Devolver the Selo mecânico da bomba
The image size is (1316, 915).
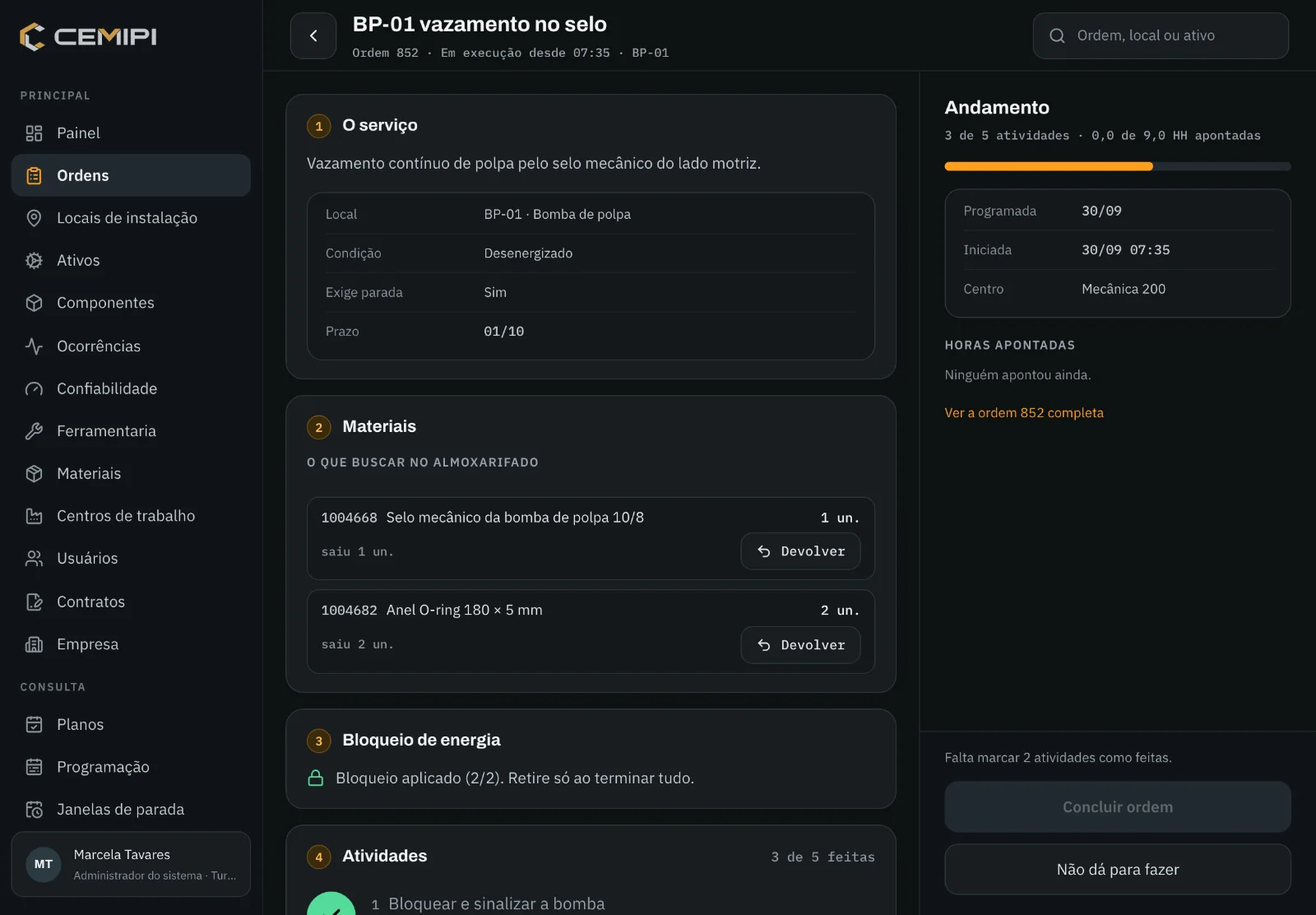[x=800, y=551]
